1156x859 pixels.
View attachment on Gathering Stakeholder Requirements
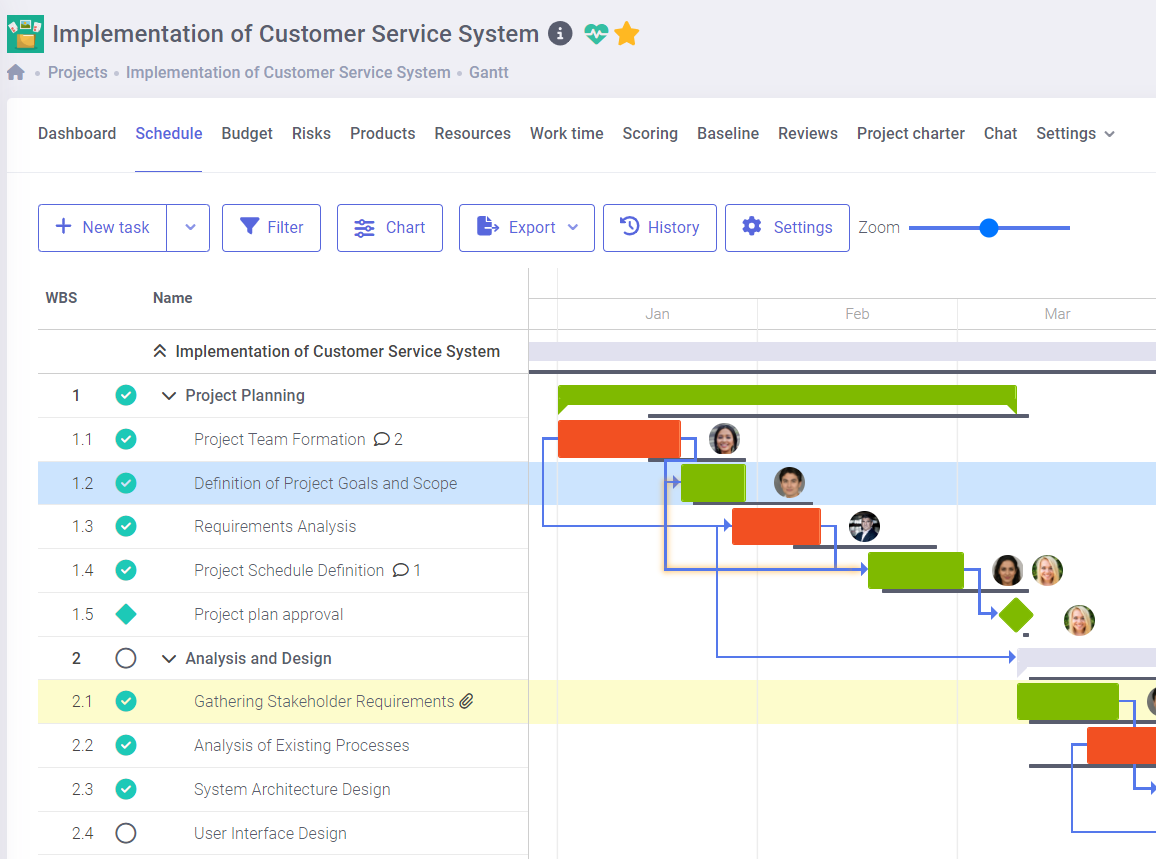466,701
